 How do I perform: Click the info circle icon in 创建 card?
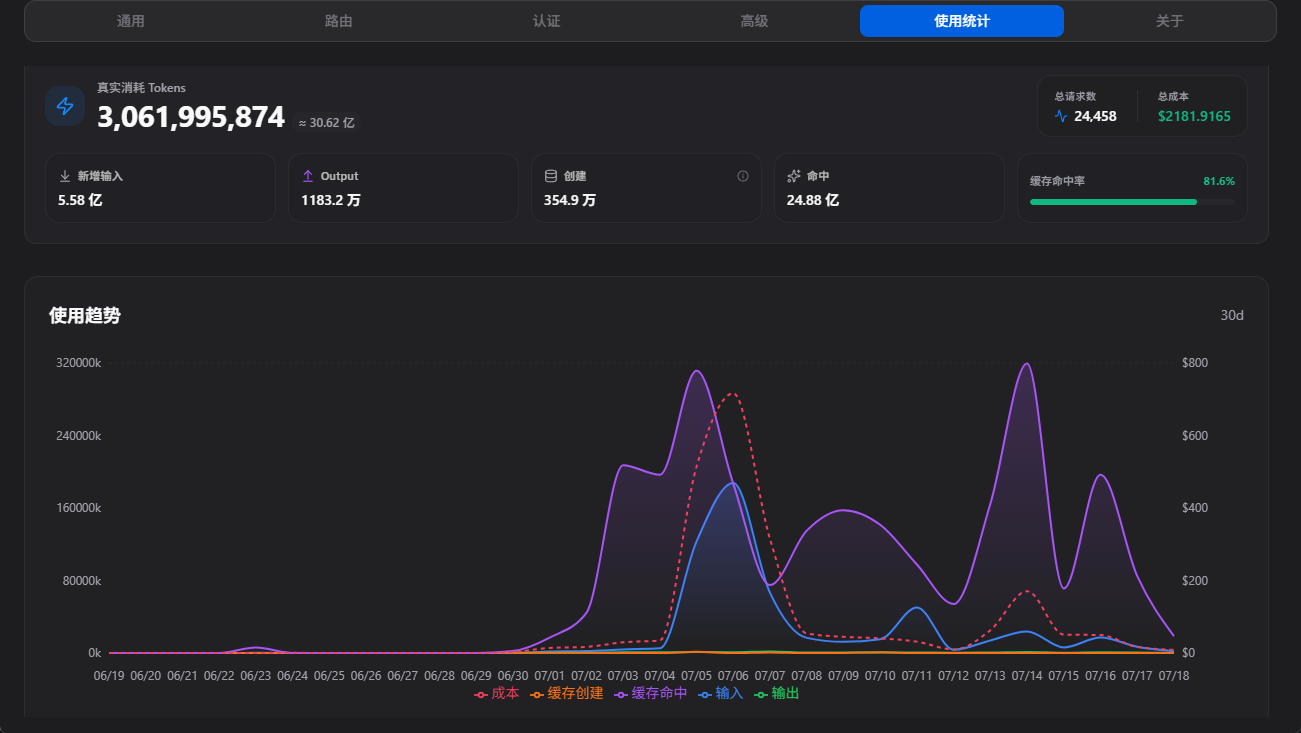[x=743, y=176]
